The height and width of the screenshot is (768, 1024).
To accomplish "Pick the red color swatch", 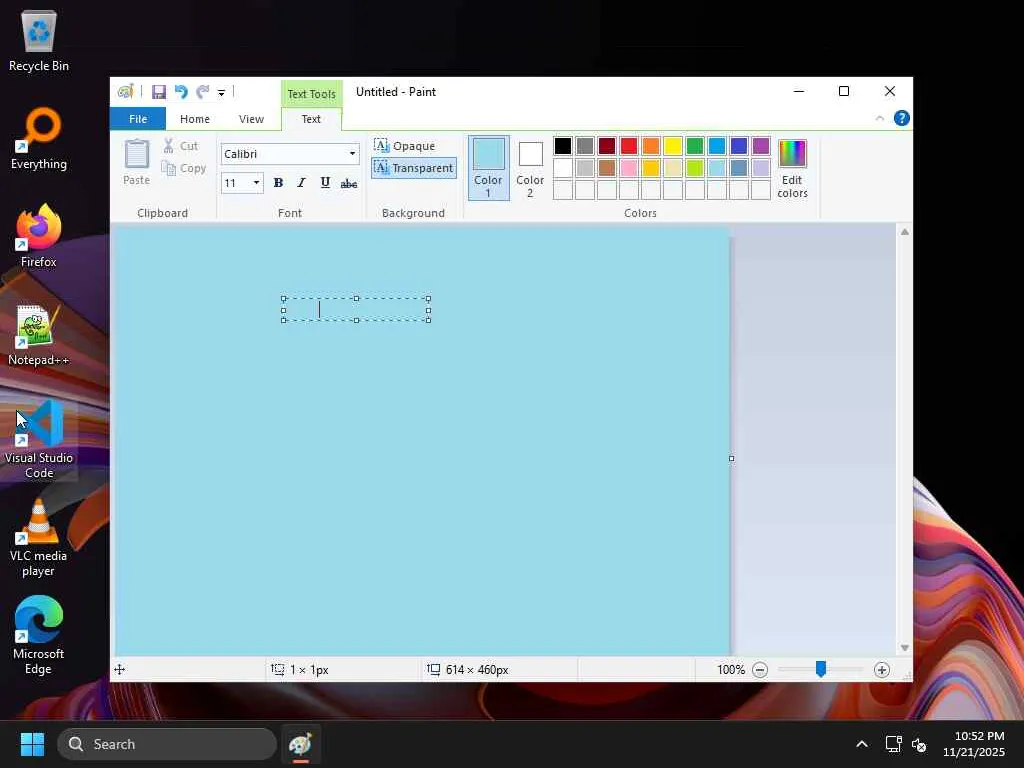I will 629,146.
